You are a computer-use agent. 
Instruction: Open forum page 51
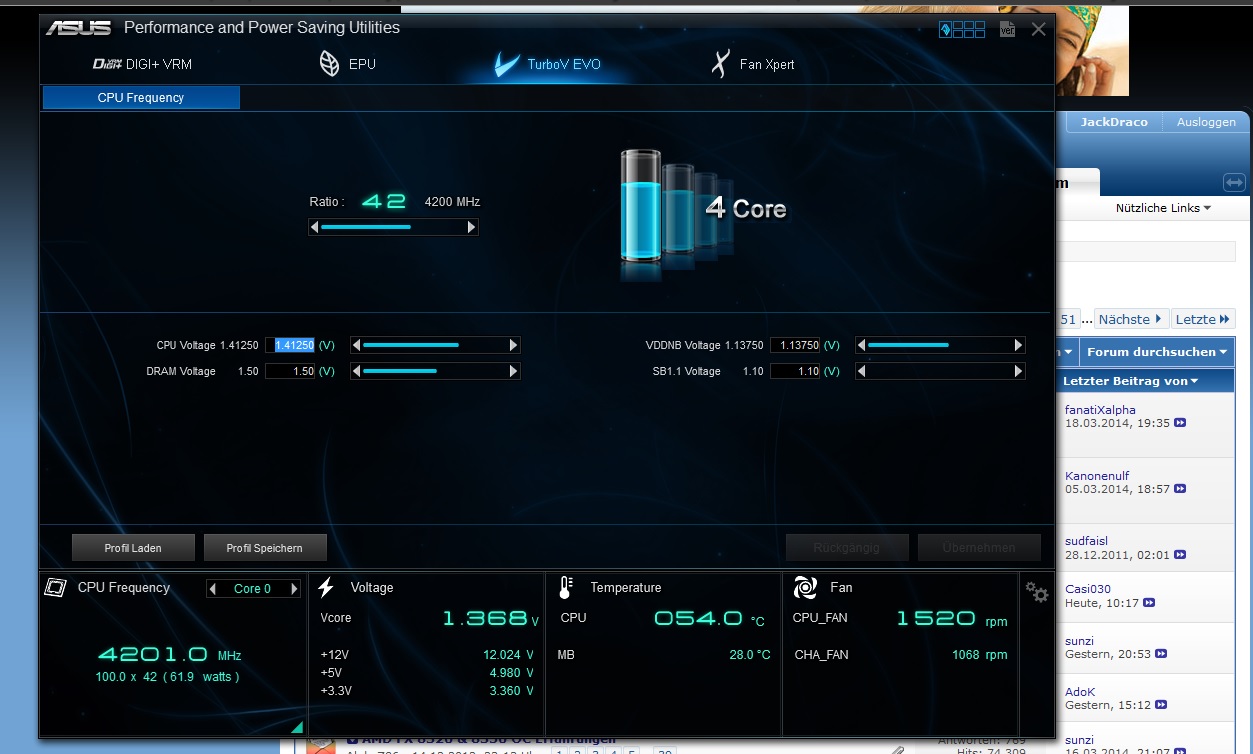[x=1068, y=319]
